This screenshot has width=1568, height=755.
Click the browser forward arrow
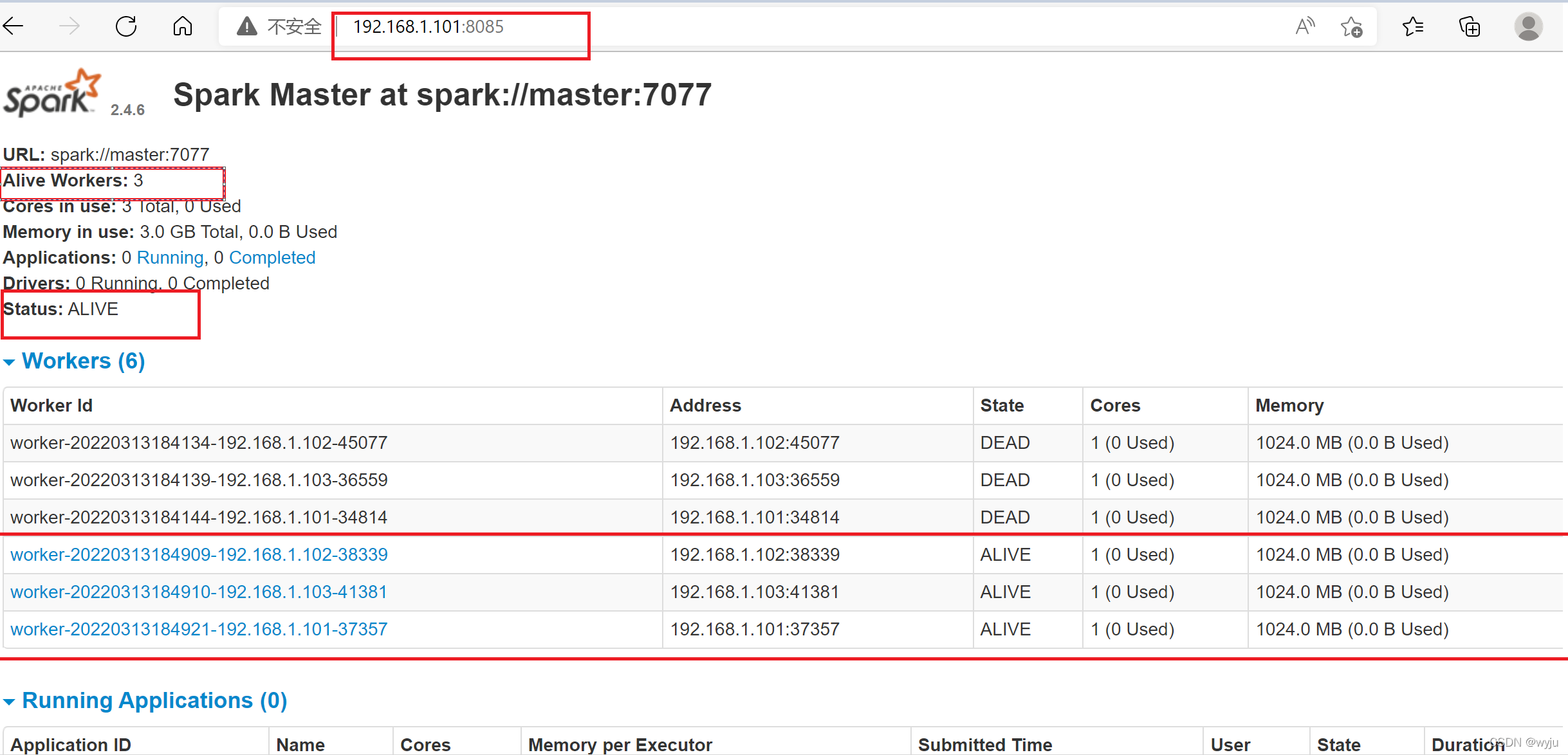(x=69, y=26)
